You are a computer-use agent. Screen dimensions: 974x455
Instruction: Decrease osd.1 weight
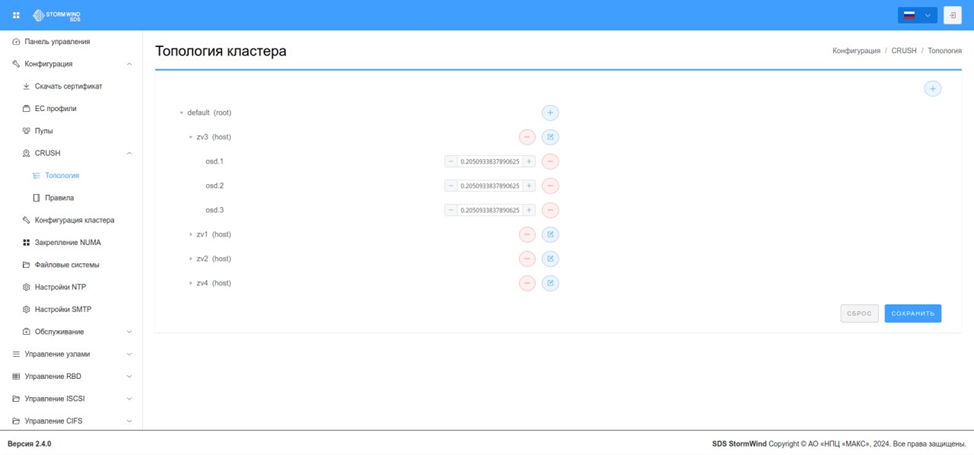pyautogui.click(x=451, y=162)
